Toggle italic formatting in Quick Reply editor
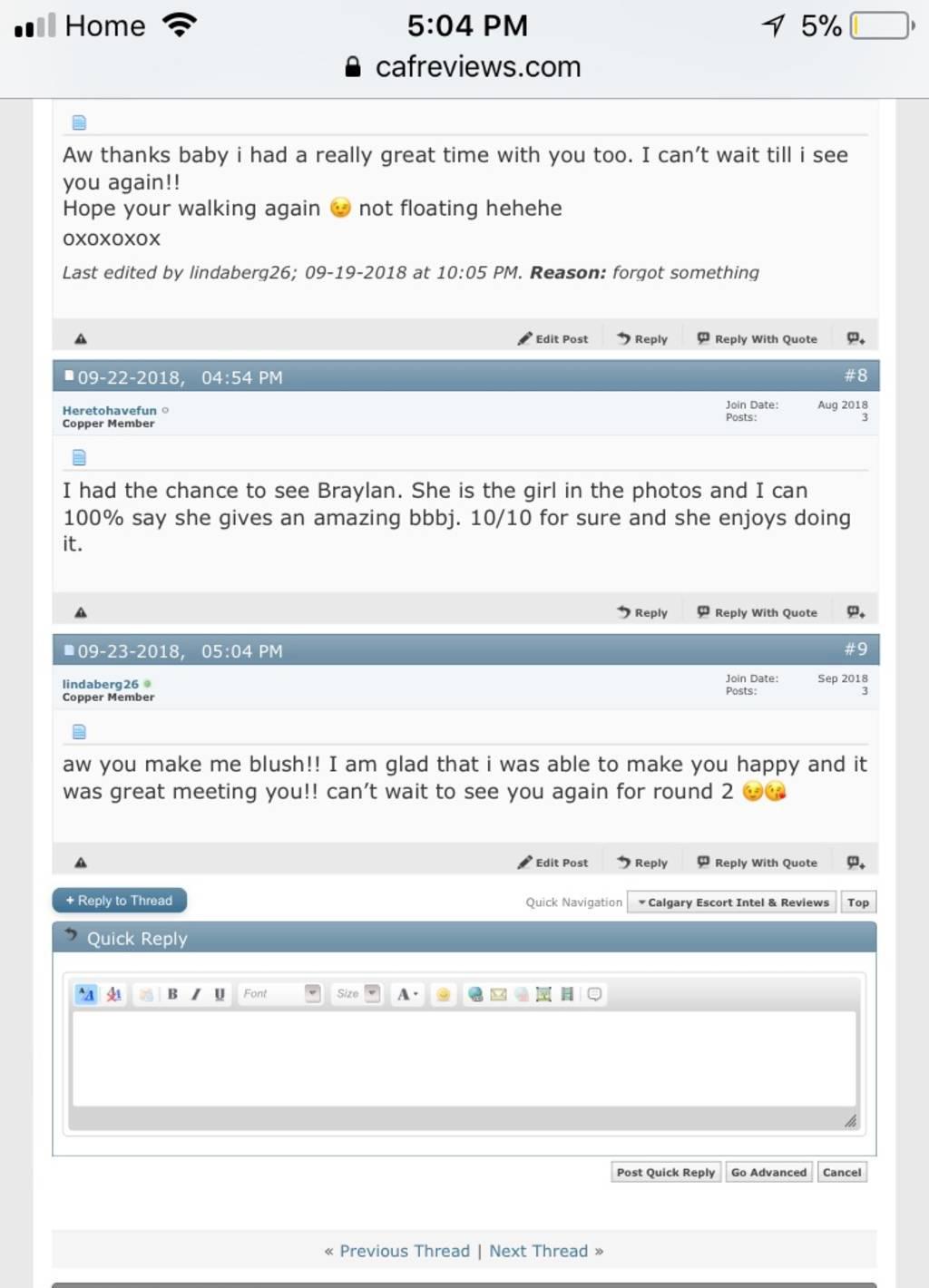Screen dimensions: 929x1288 195,994
